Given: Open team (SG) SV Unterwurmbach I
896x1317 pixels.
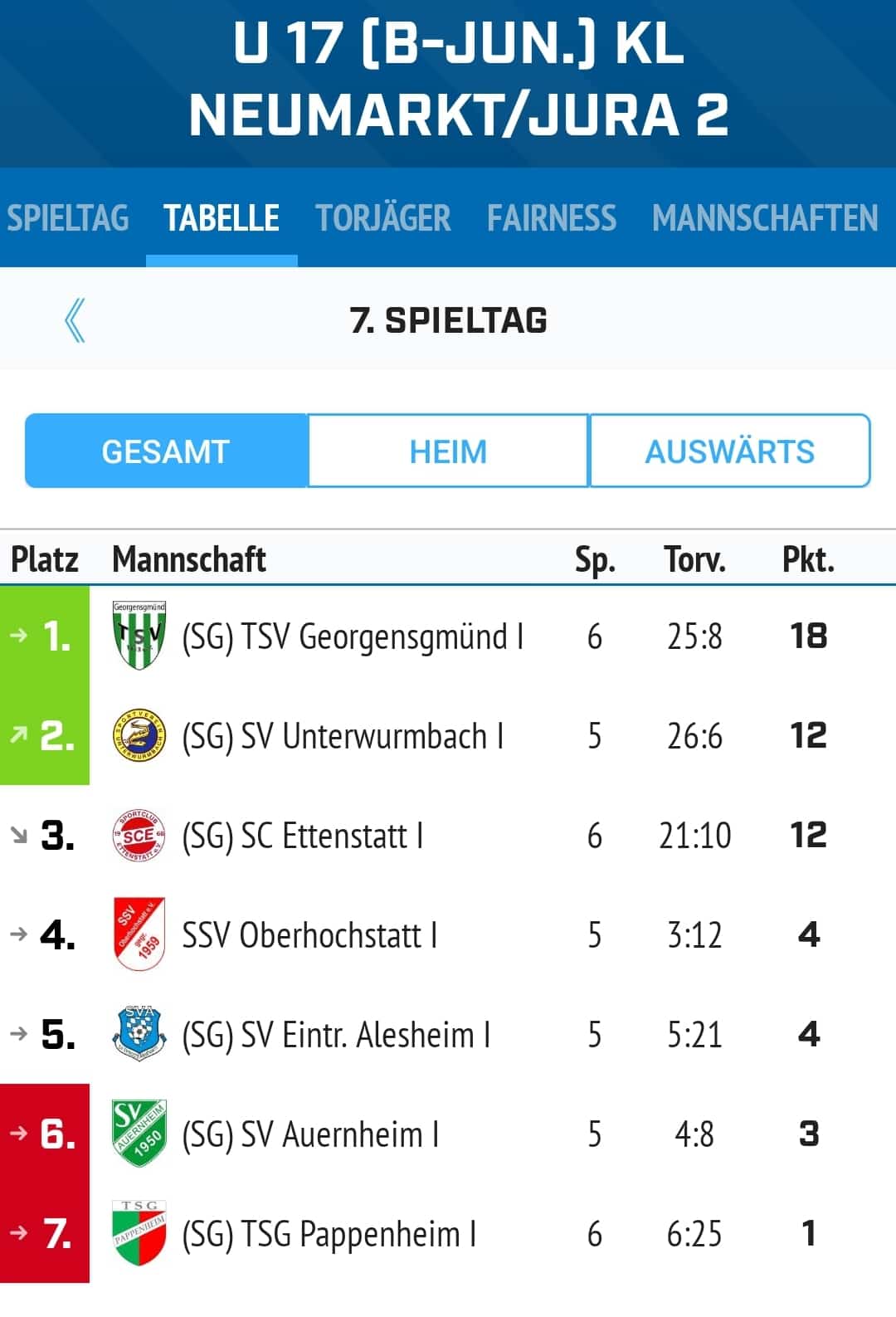Looking at the screenshot, I should click(x=343, y=736).
